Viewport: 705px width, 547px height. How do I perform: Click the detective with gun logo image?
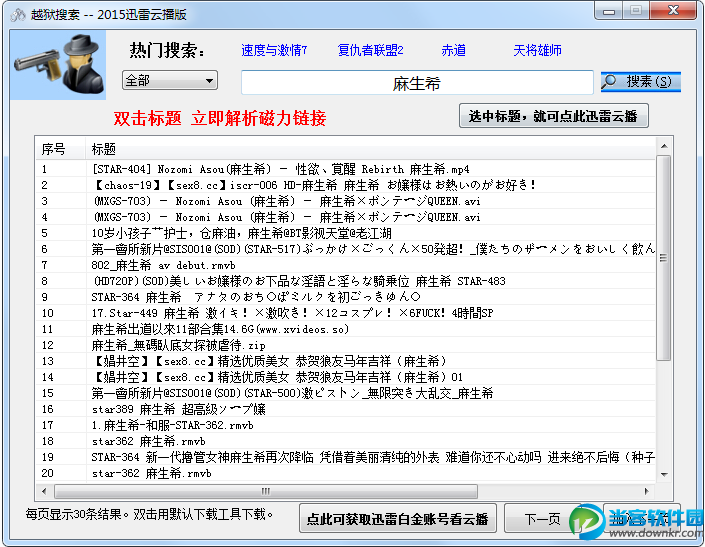click(58, 65)
